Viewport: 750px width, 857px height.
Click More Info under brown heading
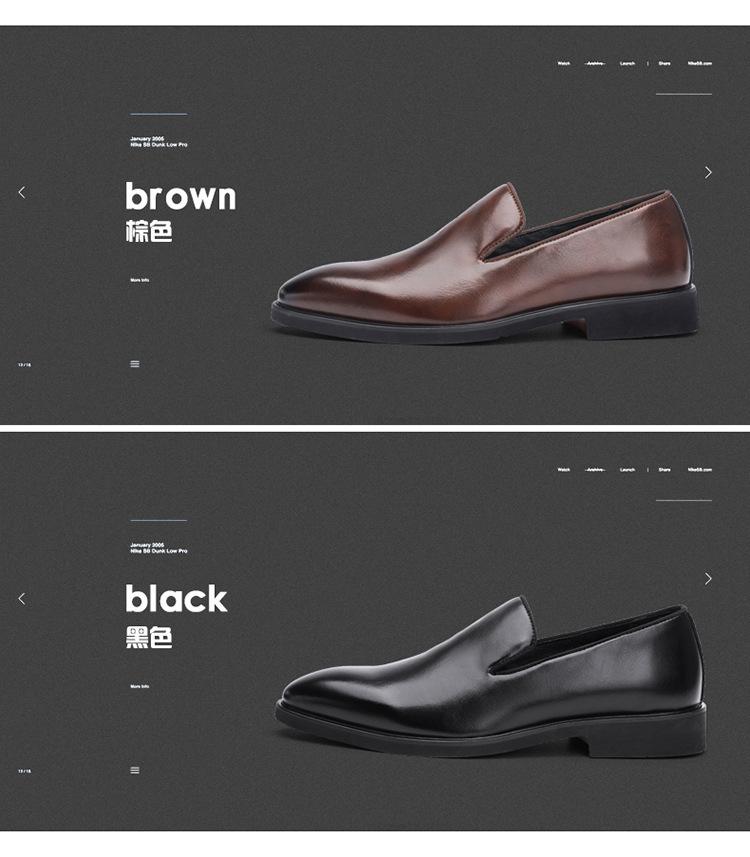pyautogui.click(x=139, y=280)
